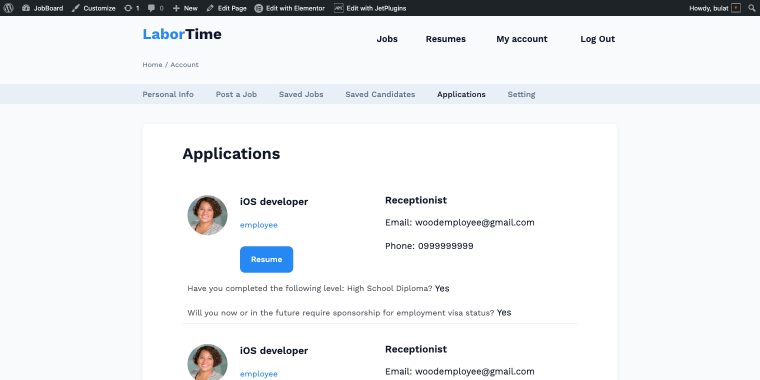
Task: Click first employee username link
Action: [258, 225]
